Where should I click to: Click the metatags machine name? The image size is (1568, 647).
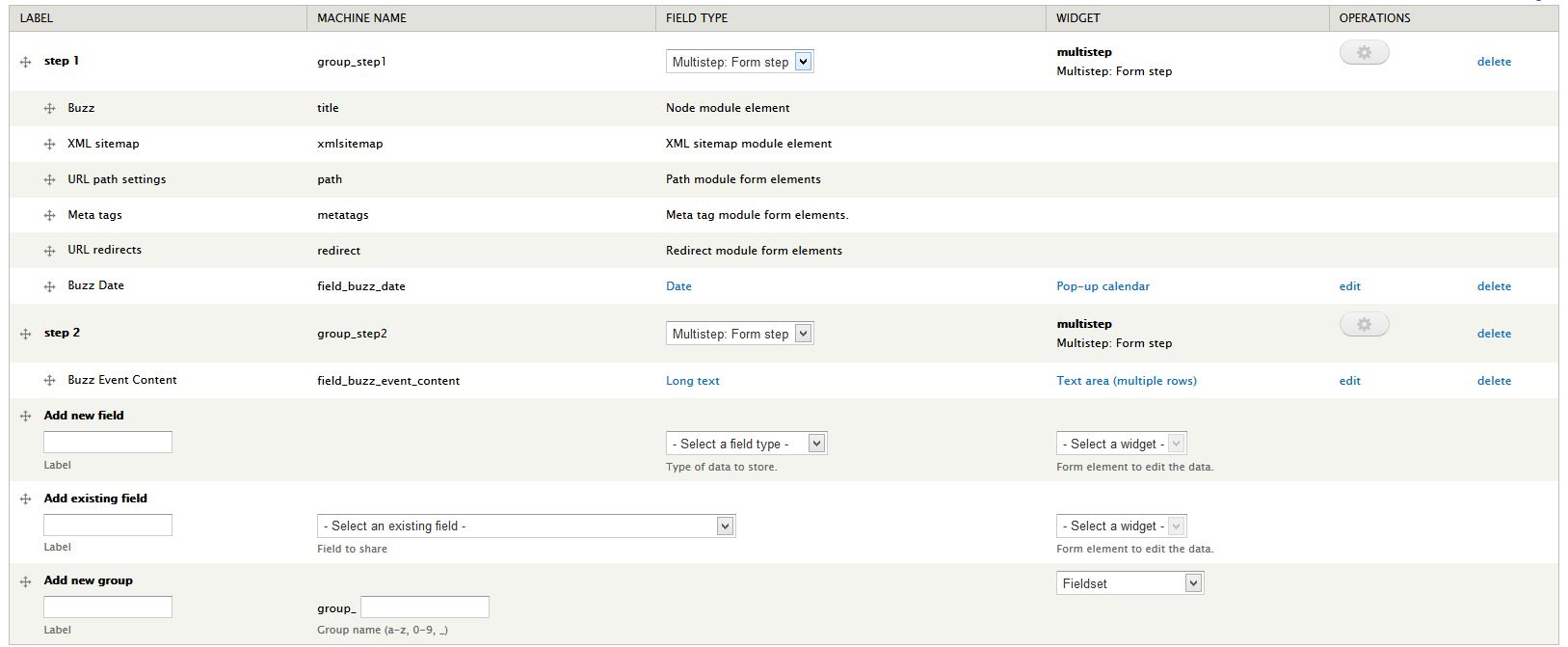[x=343, y=215]
